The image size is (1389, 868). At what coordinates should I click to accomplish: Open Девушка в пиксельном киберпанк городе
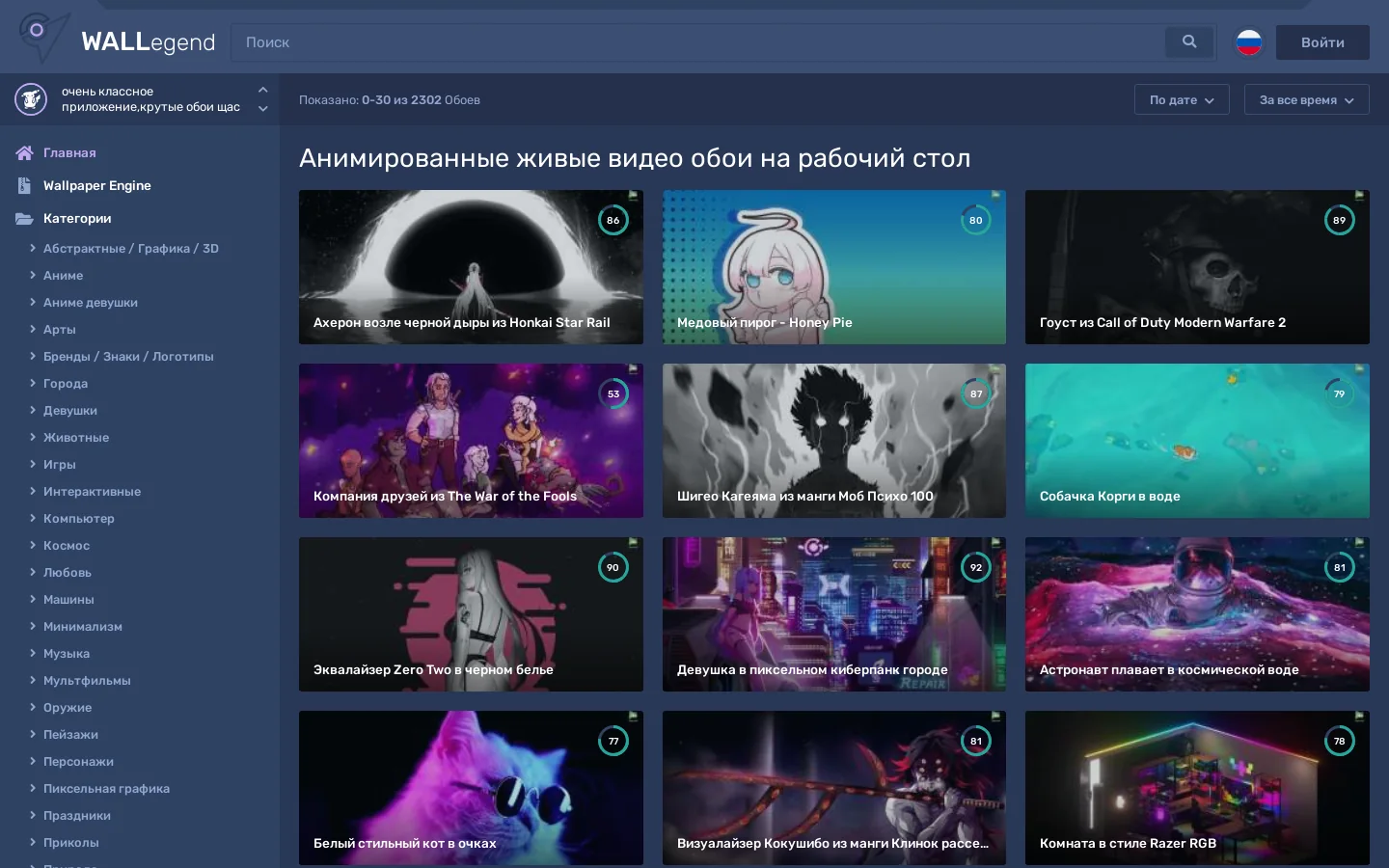pos(834,614)
